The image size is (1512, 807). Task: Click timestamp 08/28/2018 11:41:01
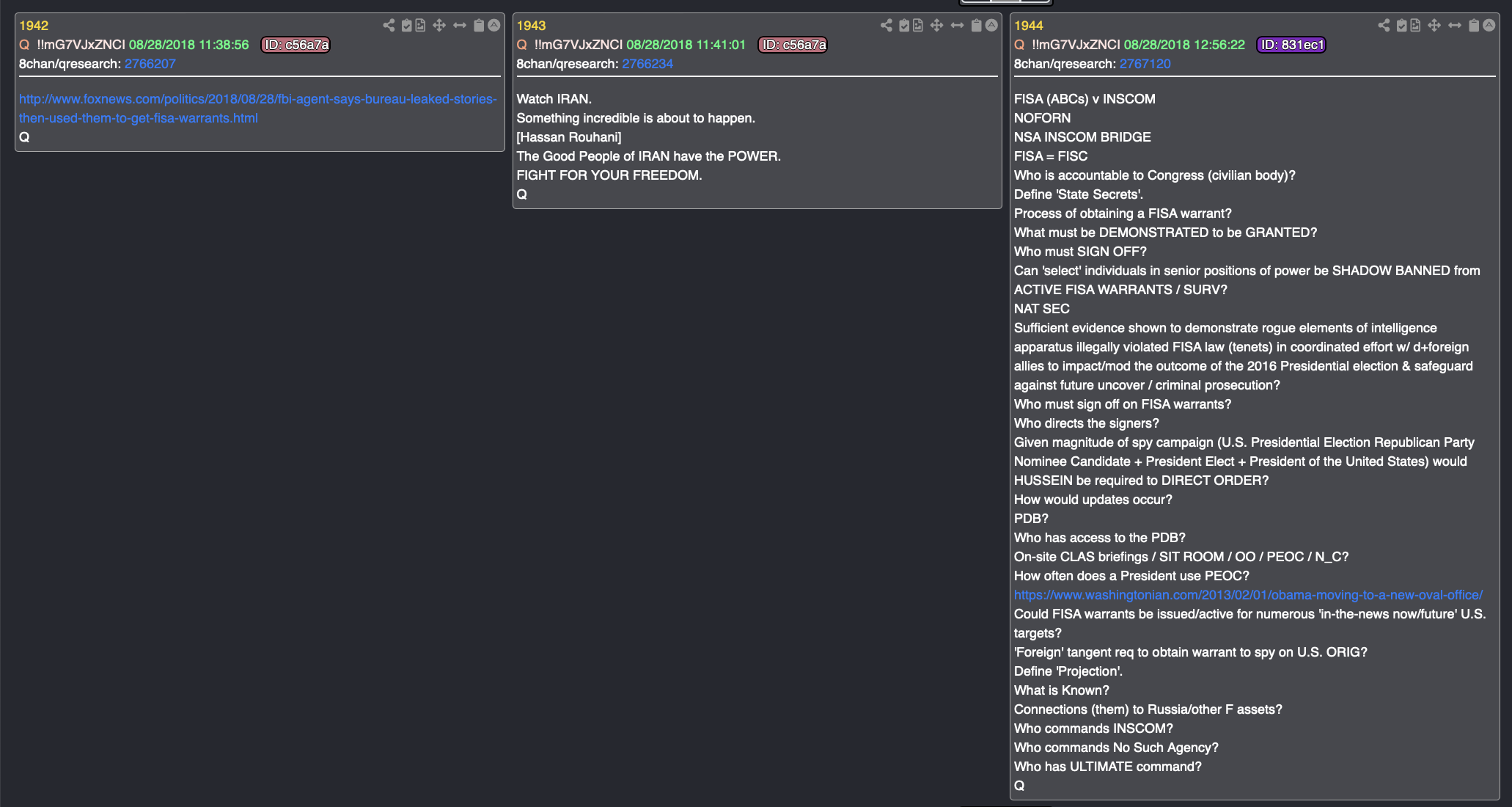click(x=686, y=45)
